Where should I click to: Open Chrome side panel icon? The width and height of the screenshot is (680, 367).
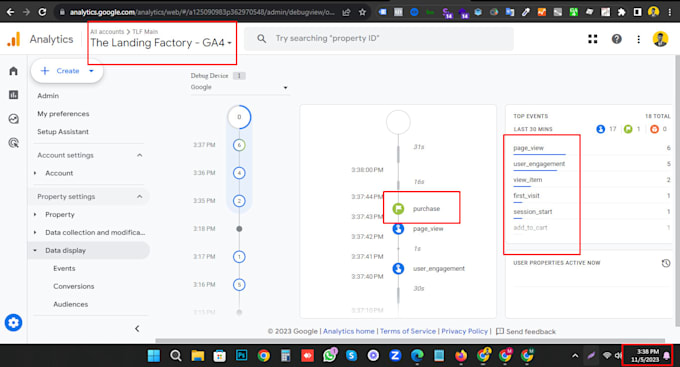[637, 12]
